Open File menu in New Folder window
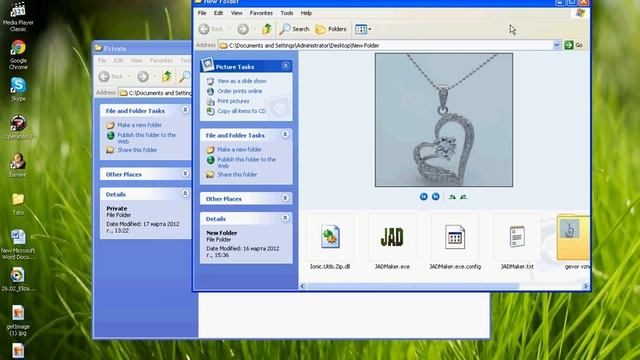The width and height of the screenshot is (640, 360). (202, 13)
